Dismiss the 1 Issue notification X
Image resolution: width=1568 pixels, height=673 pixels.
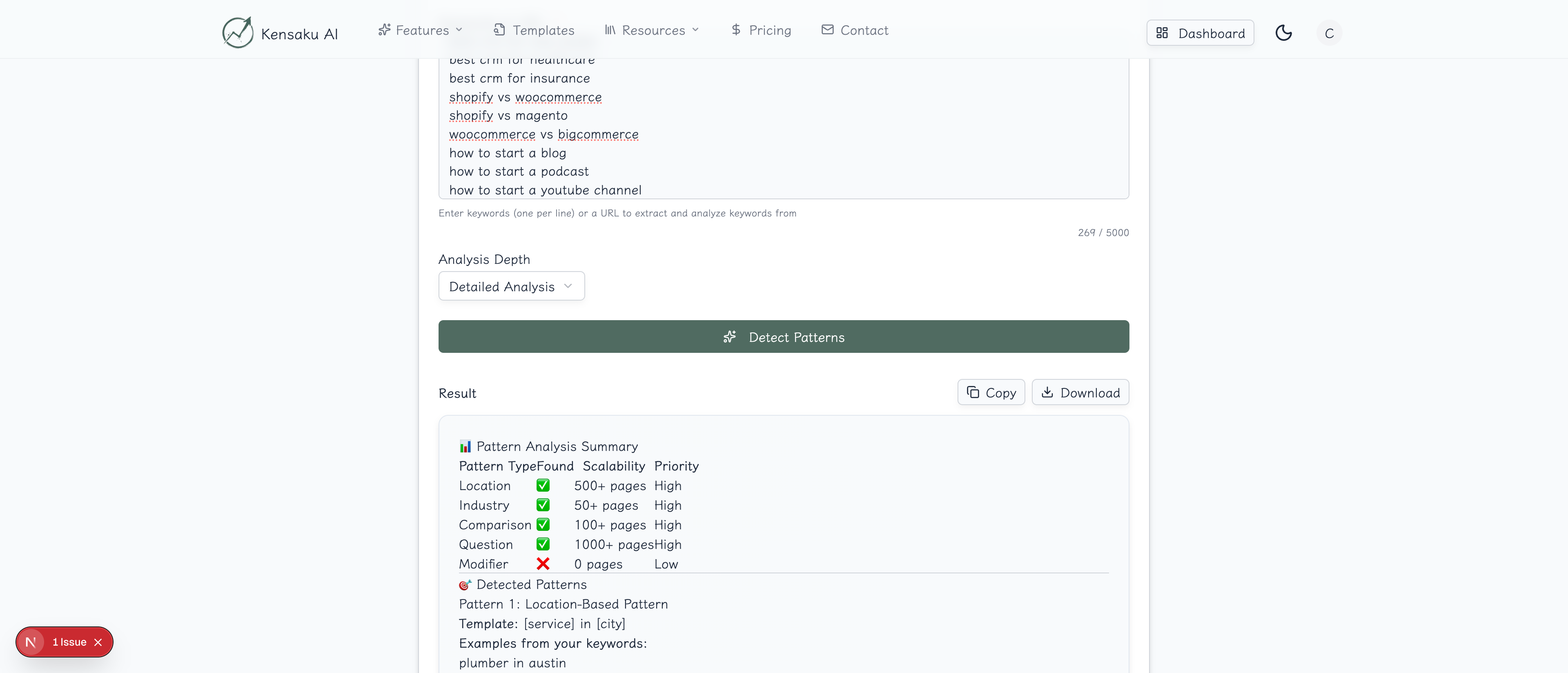click(x=98, y=642)
